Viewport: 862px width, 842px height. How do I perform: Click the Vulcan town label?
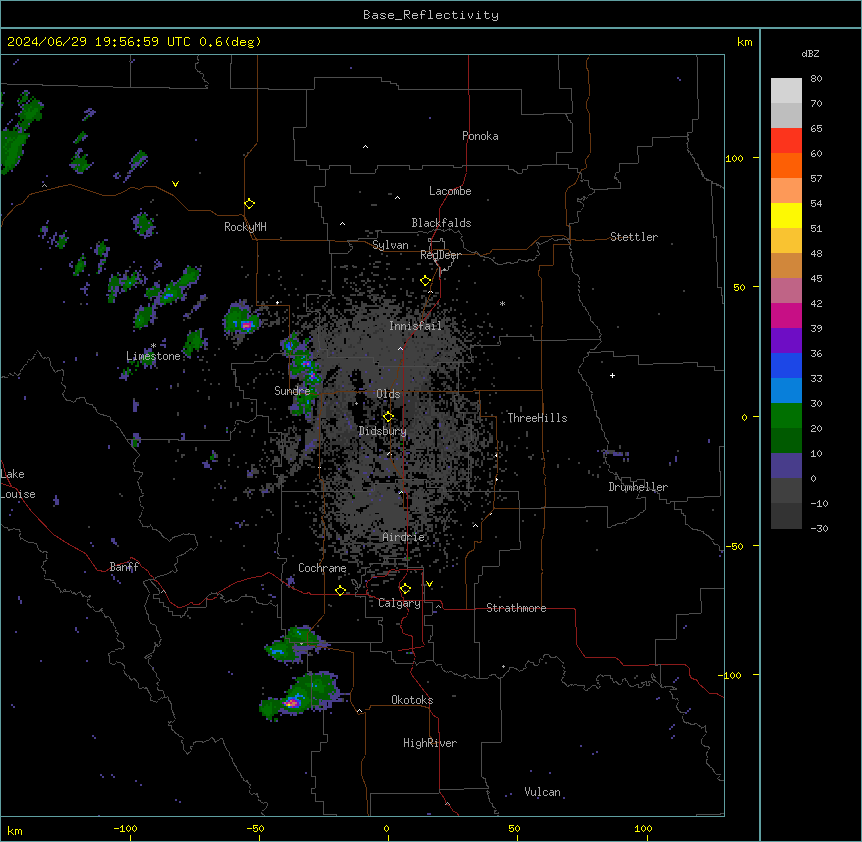(x=542, y=792)
